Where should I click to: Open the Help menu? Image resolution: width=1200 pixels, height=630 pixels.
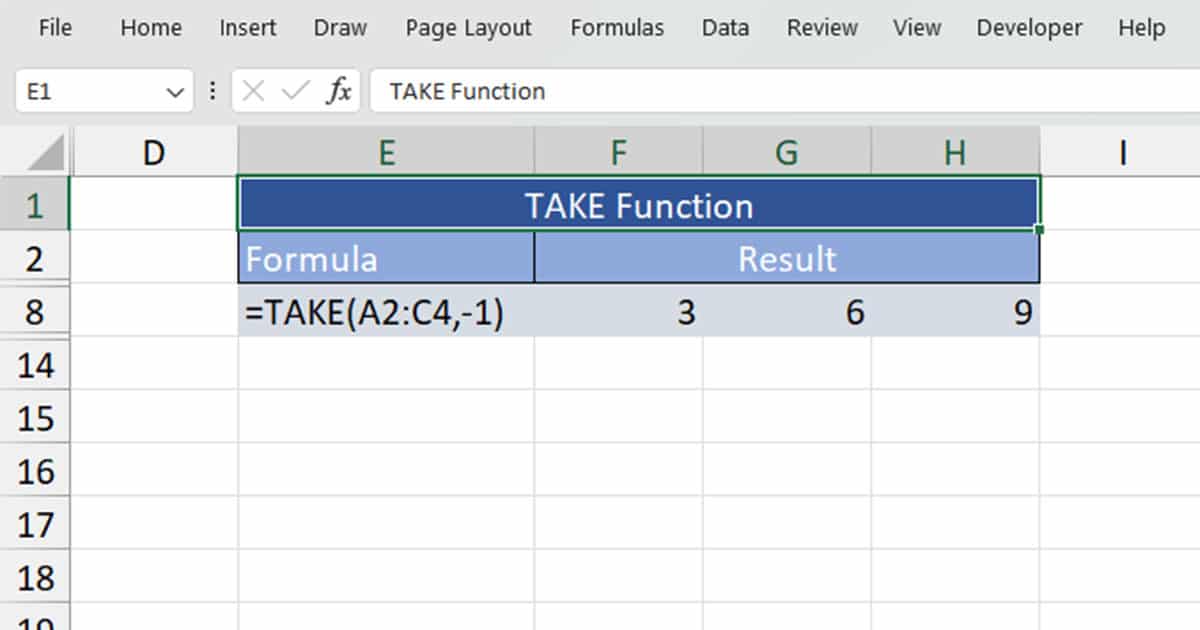[1140, 28]
